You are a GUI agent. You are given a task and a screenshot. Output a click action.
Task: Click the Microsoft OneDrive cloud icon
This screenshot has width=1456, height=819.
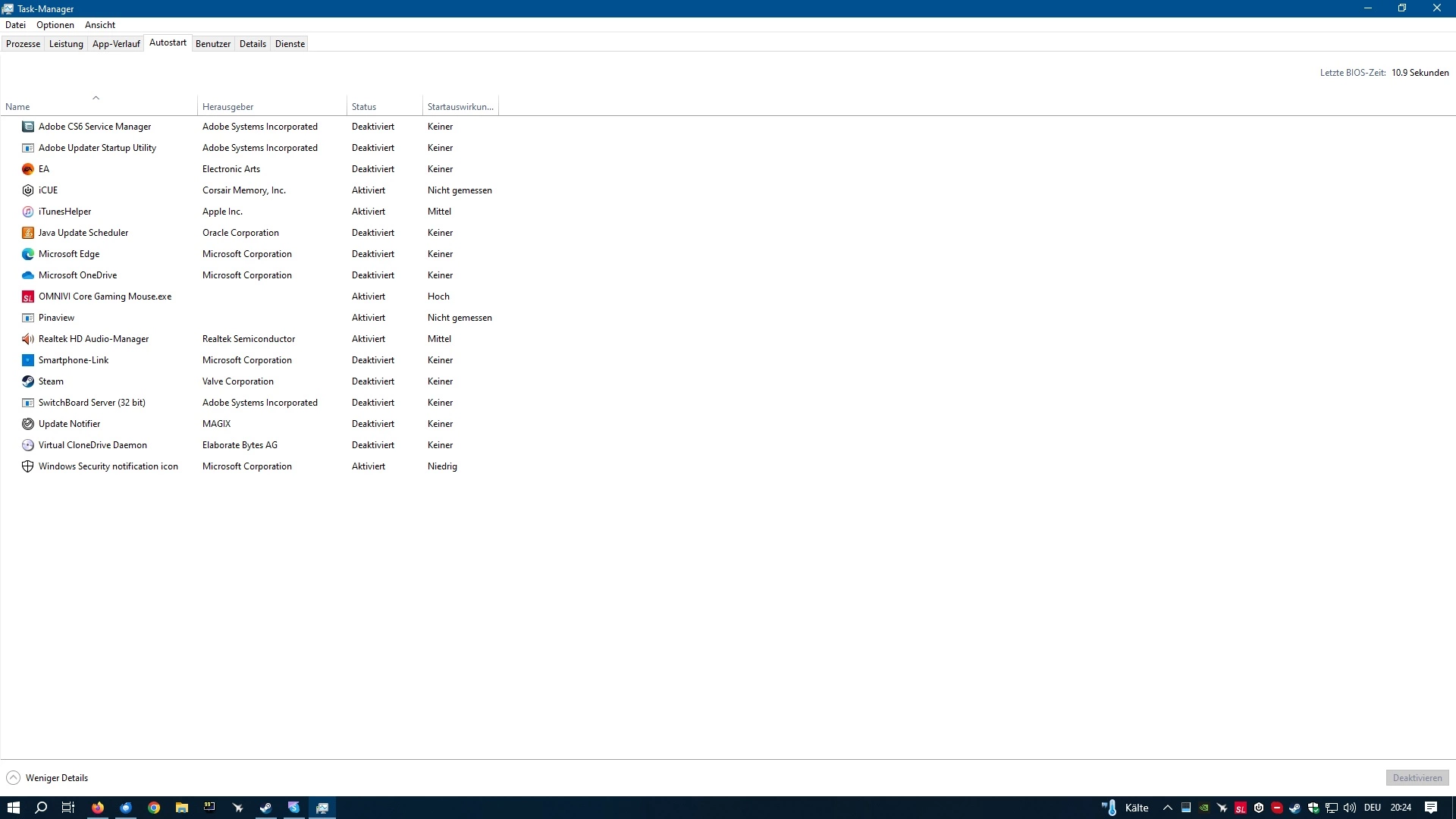point(28,275)
